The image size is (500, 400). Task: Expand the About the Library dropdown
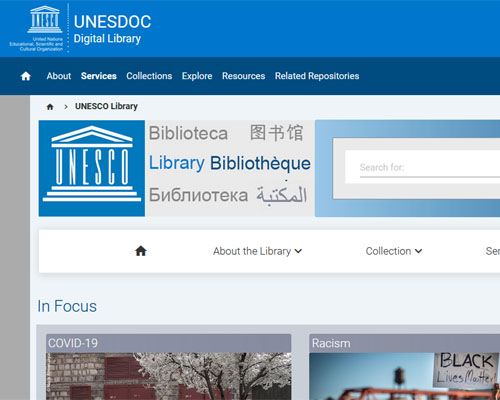pos(257,251)
